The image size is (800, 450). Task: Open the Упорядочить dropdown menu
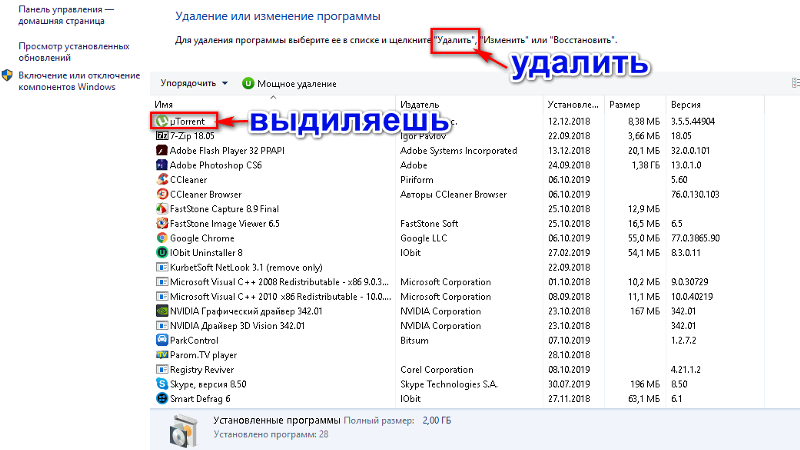click(194, 83)
